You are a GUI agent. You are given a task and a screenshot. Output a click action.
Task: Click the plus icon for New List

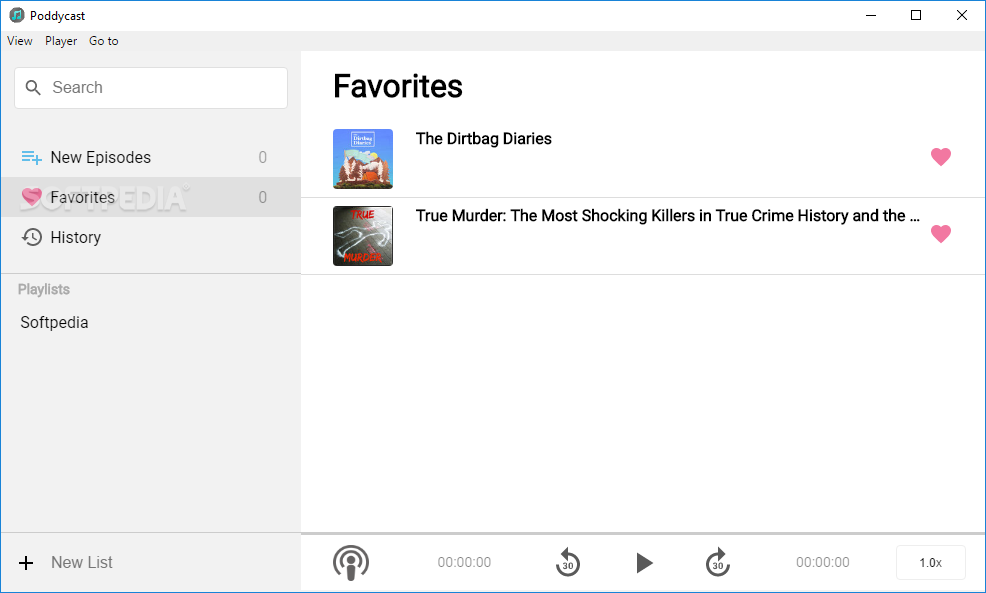point(26,563)
